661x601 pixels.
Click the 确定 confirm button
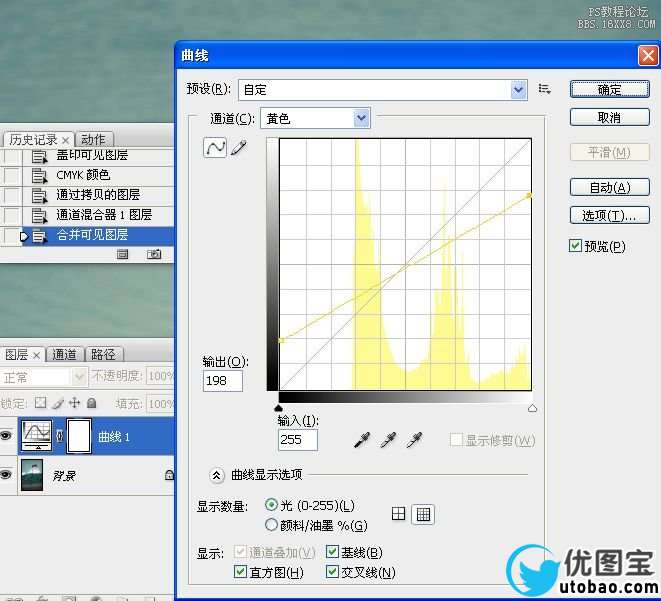(x=609, y=89)
